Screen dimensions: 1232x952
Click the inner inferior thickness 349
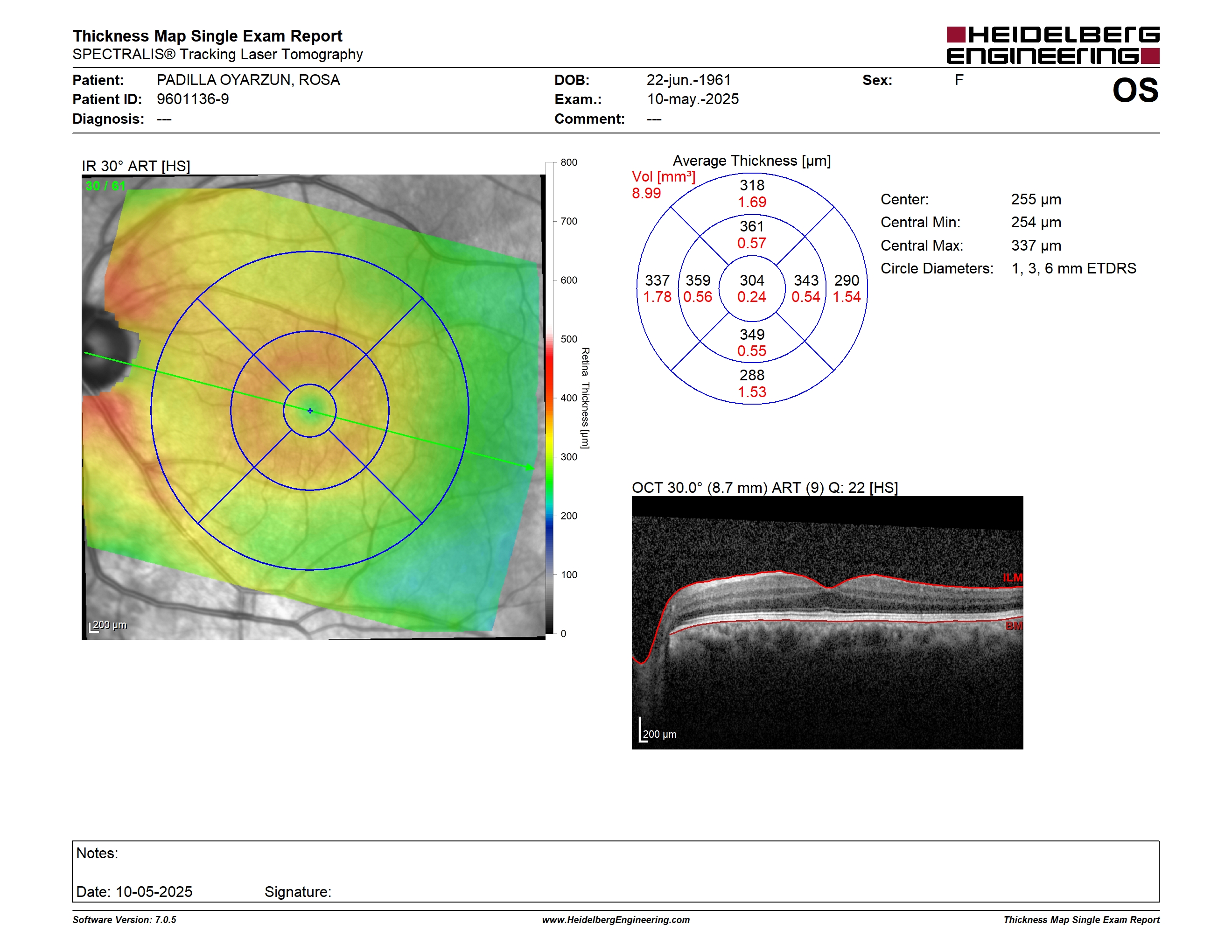pos(752,335)
